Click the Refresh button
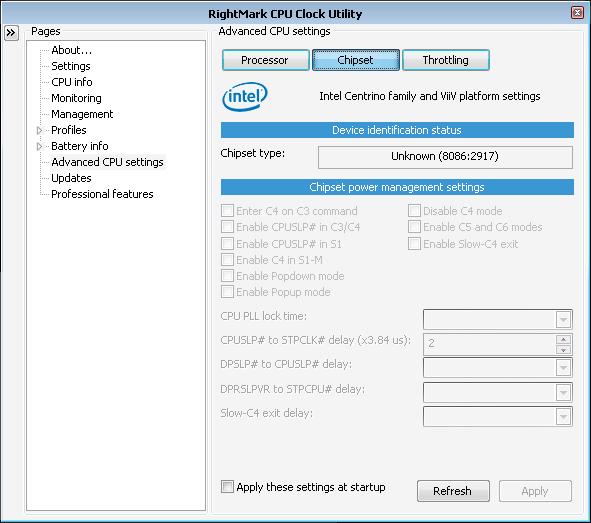This screenshot has width=591, height=523. 453,491
